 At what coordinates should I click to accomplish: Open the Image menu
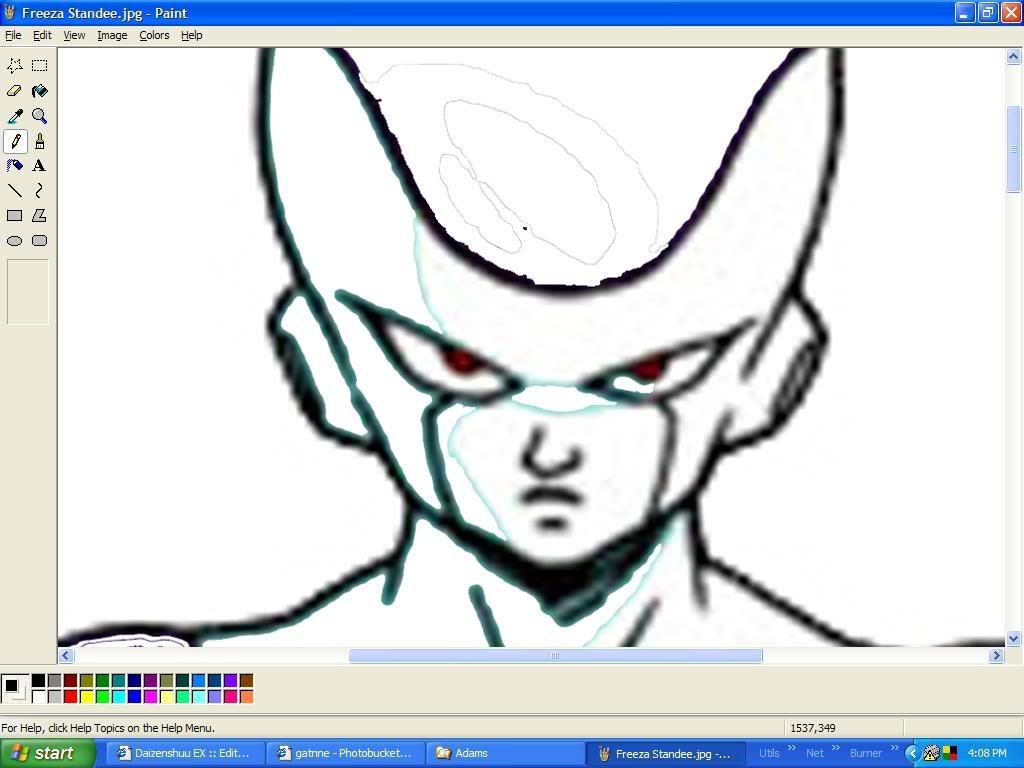click(x=112, y=35)
